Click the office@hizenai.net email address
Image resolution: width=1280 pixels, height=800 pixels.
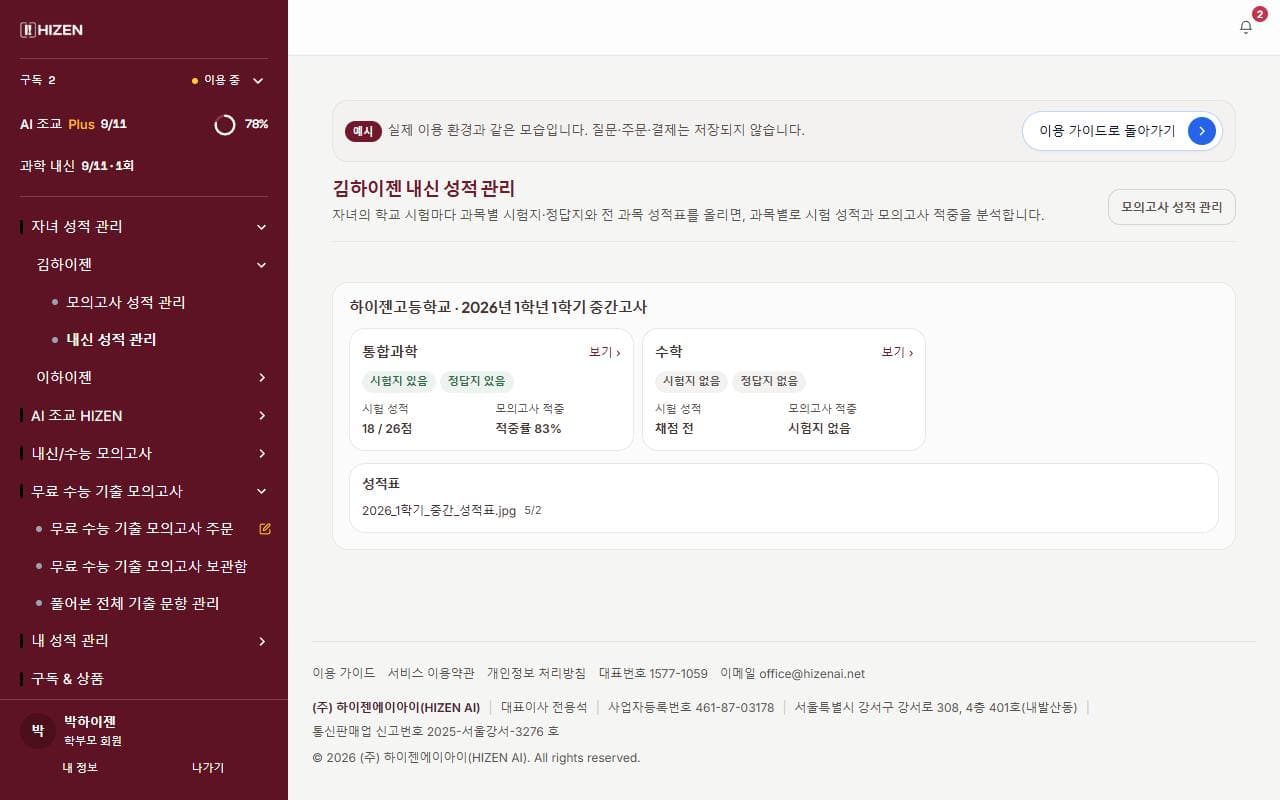(812, 673)
